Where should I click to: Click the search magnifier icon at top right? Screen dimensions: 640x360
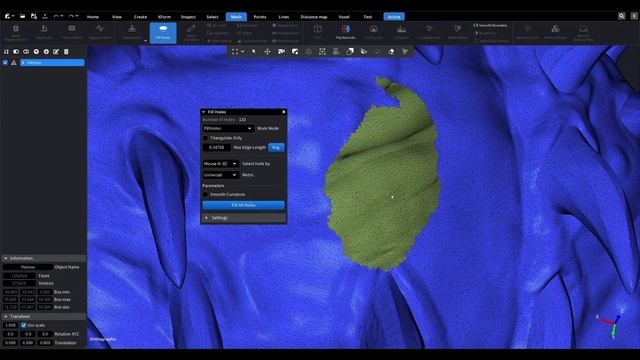click(621, 16)
